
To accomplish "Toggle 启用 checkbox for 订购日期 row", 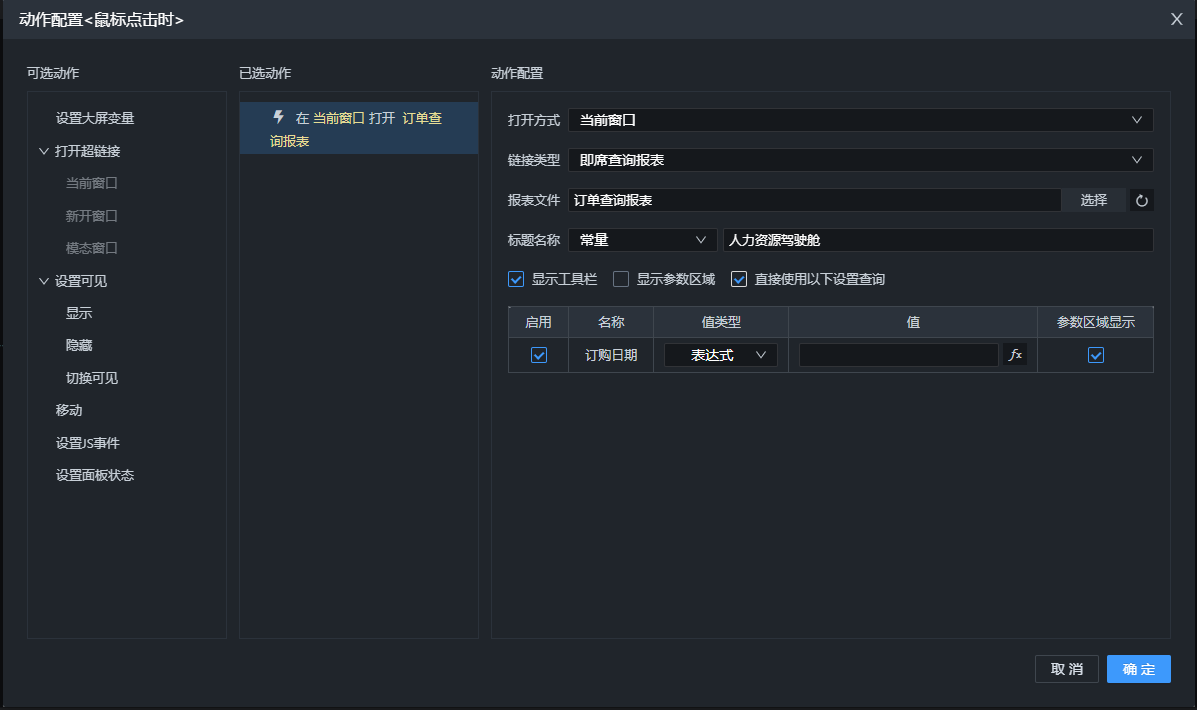I will point(538,355).
